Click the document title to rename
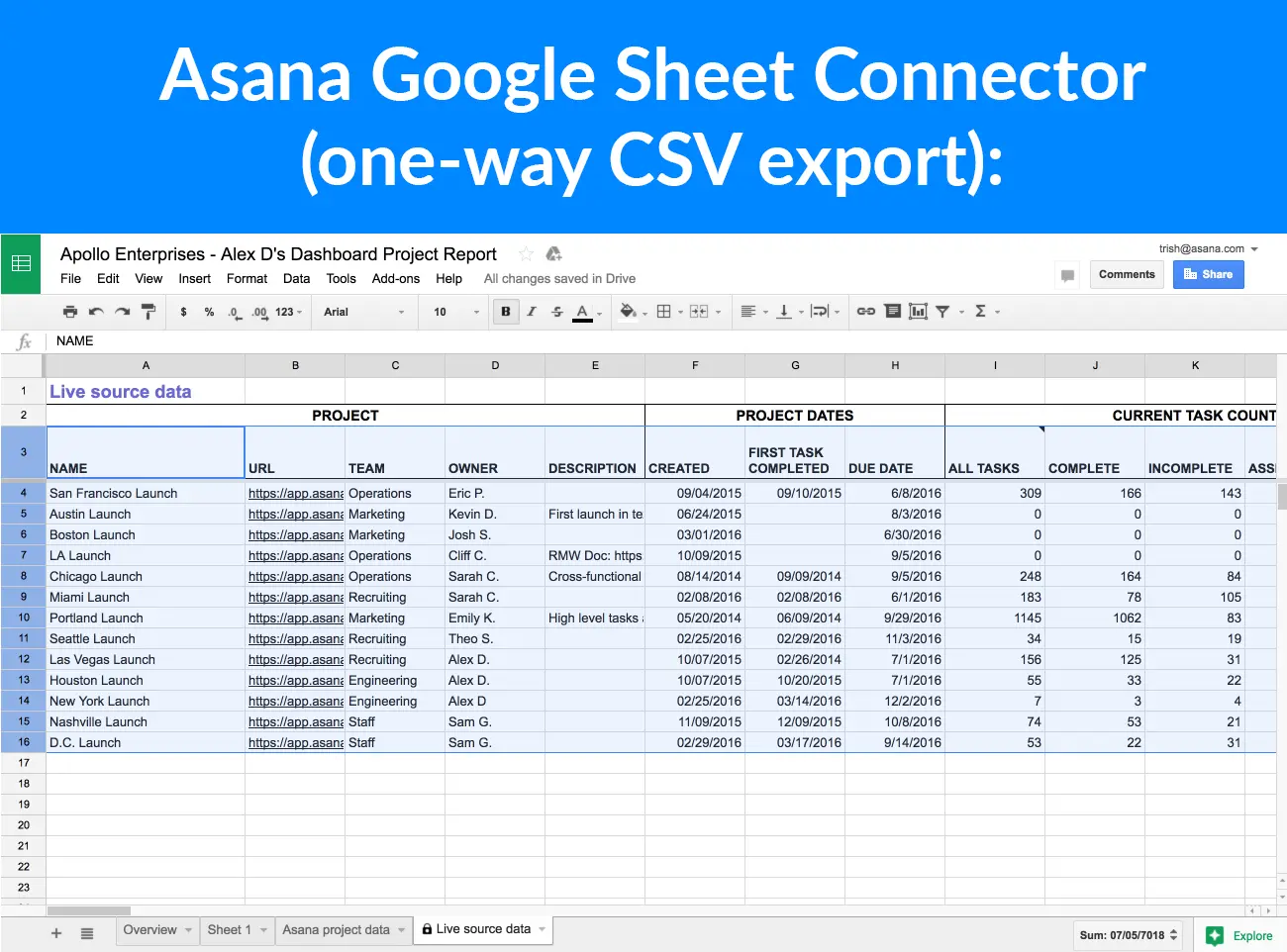The width and height of the screenshot is (1287, 952). click(278, 254)
